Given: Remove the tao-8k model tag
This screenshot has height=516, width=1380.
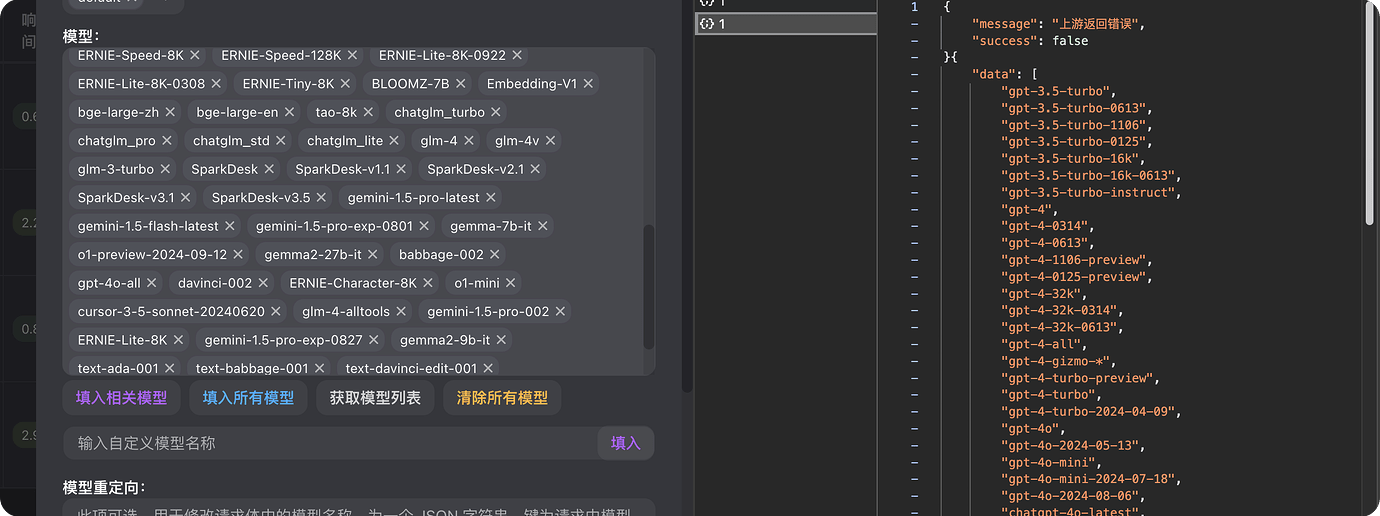Looking at the screenshot, I should point(368,112).
